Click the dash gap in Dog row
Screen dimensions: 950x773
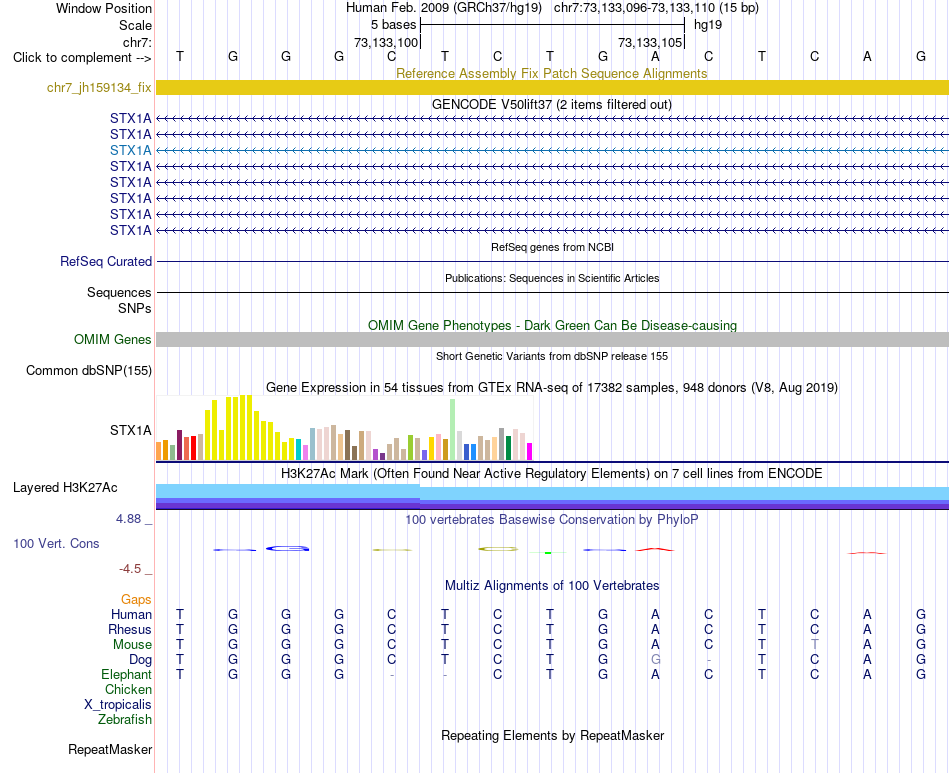click(708, 660)
